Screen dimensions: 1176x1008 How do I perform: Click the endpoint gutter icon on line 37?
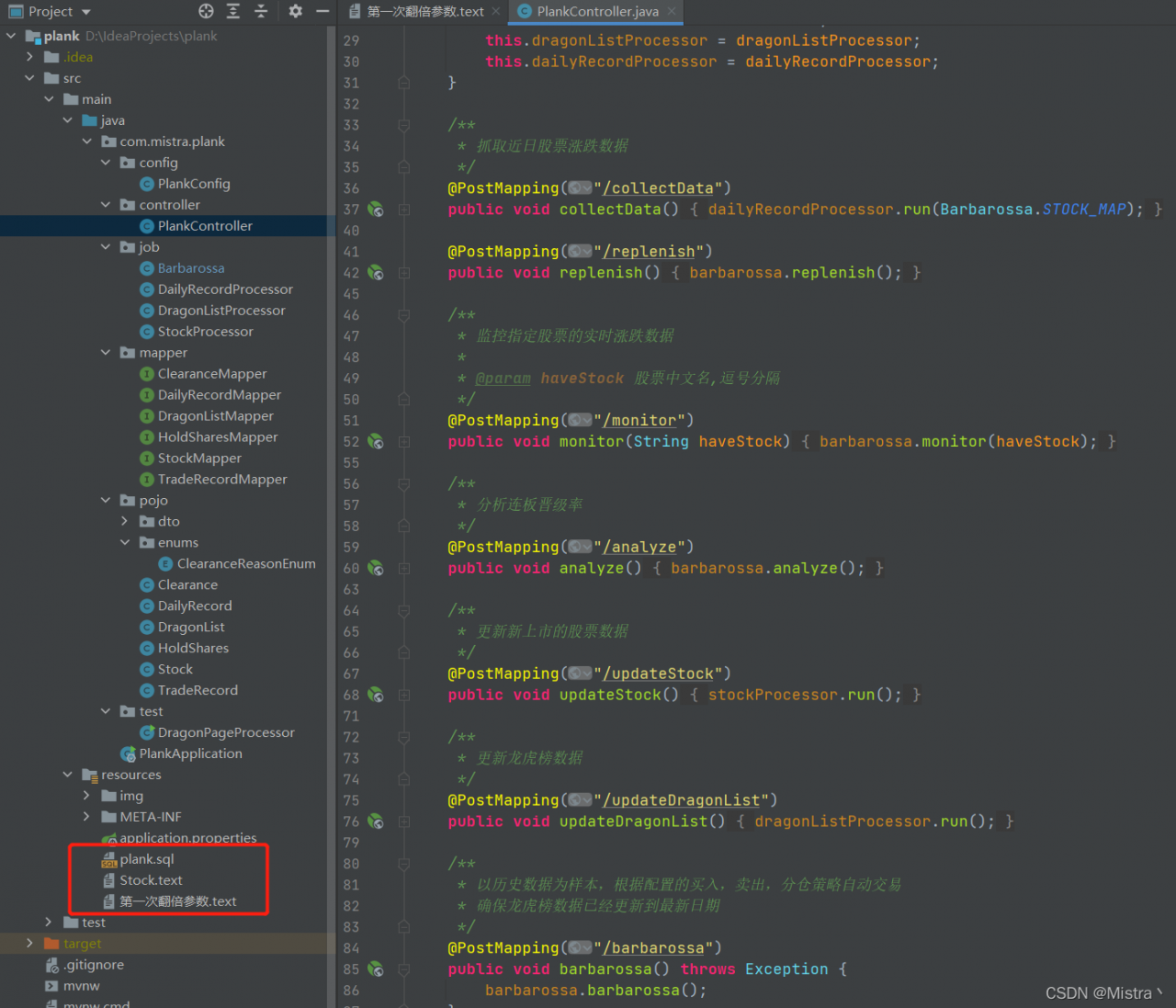pyautogui.click(x=376, y=210)
